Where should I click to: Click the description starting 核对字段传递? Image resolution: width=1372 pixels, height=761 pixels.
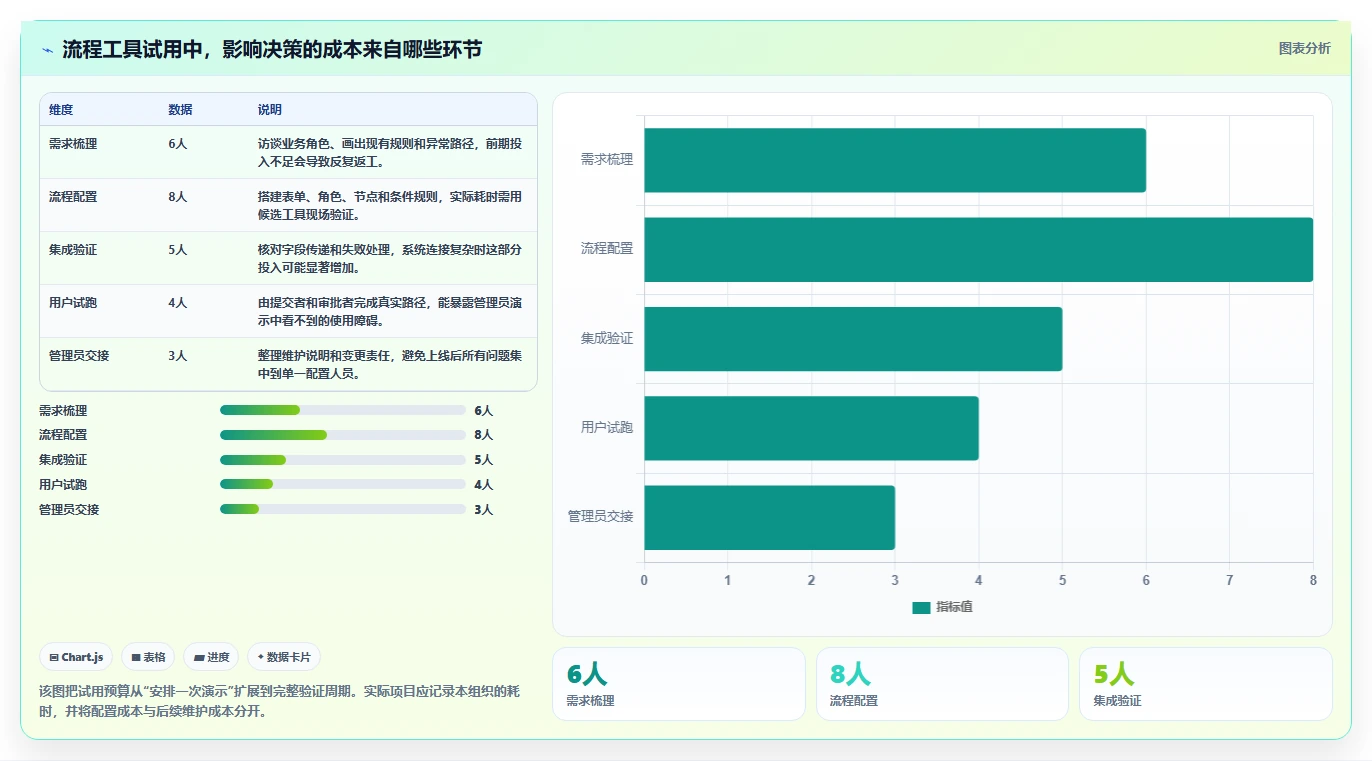pyautogui.click(x=390, y=258)
